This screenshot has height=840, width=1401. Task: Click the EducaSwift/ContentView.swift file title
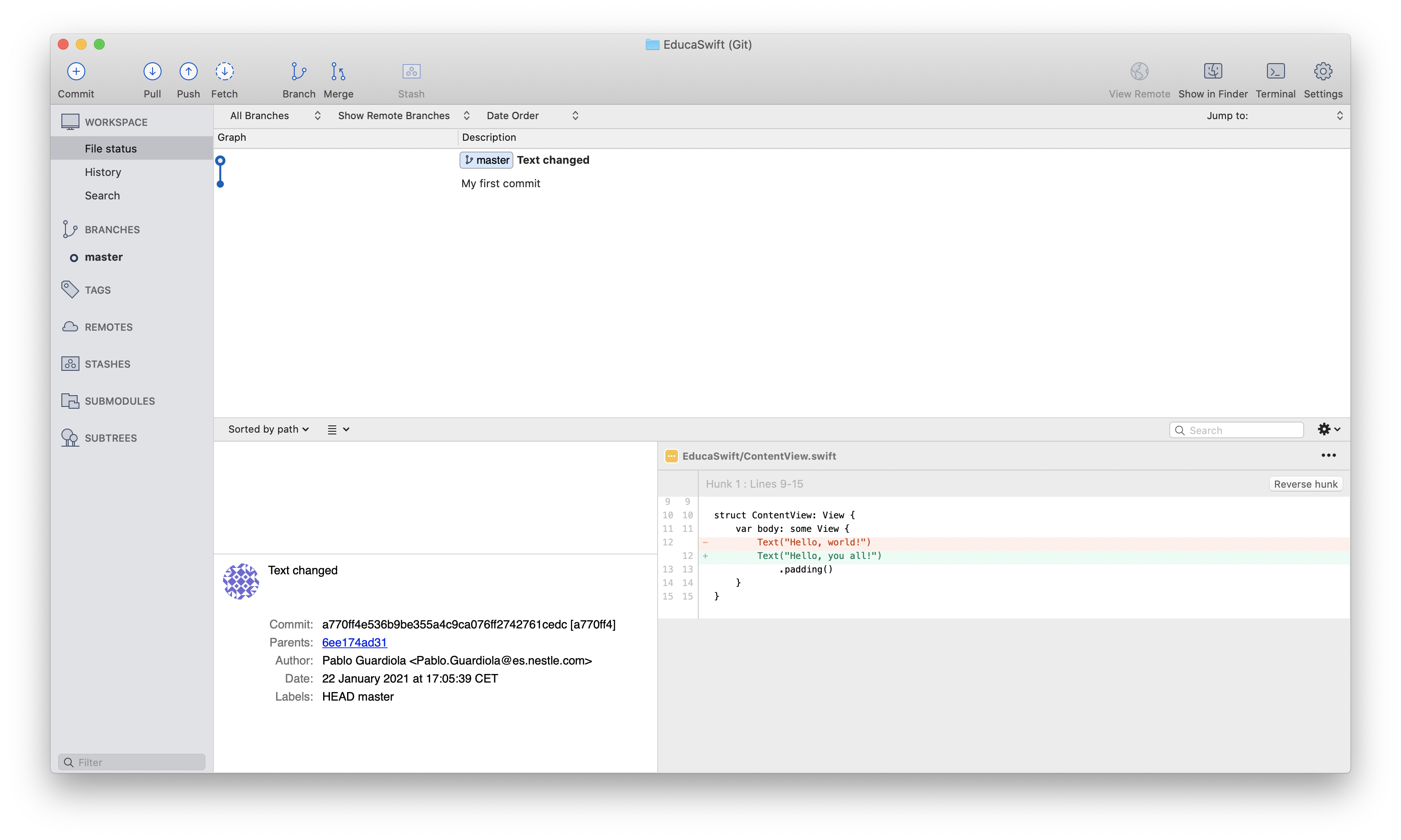pyautogui.click(x=759, y=456)
